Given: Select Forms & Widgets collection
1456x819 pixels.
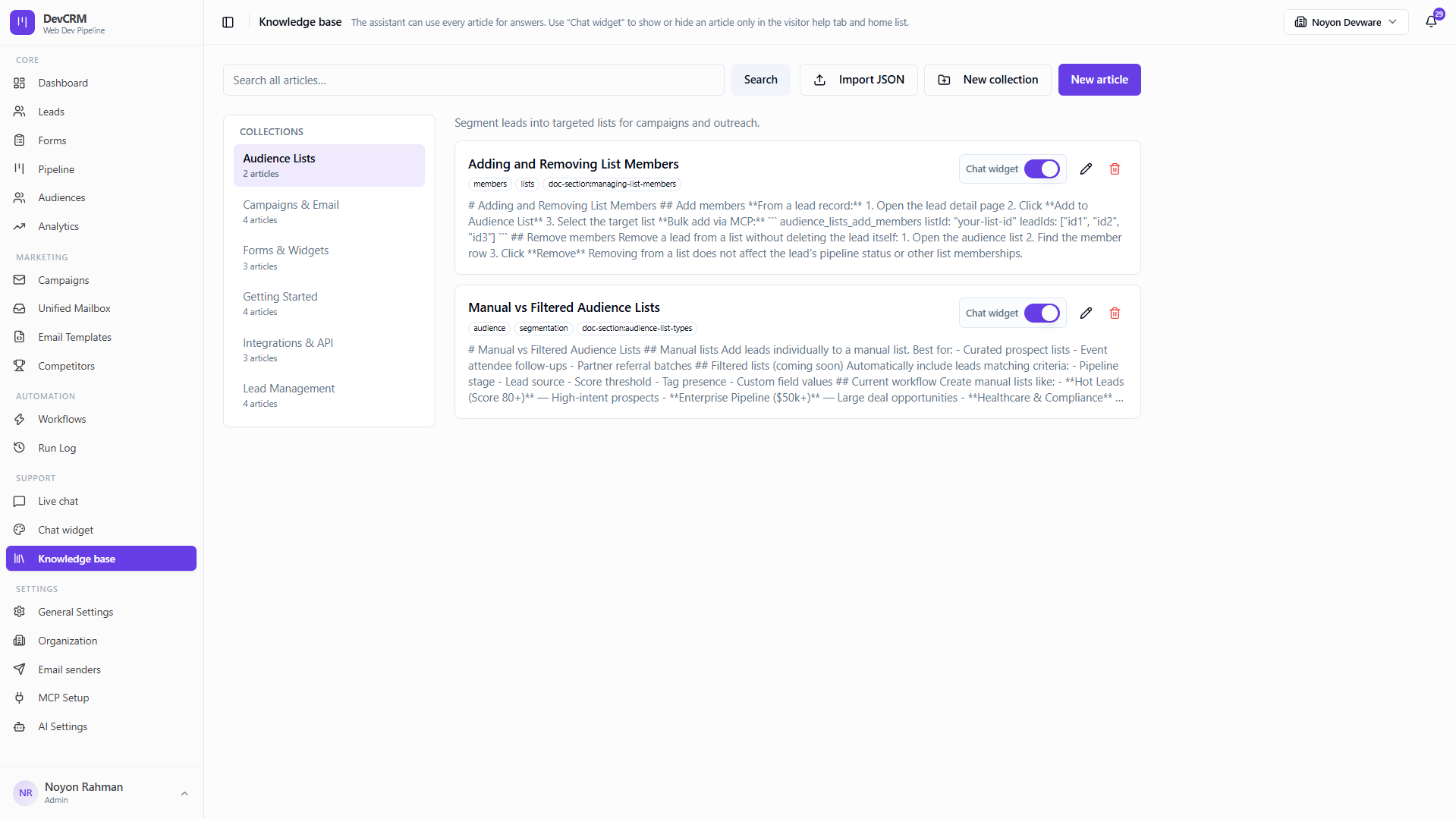Looking at the screenshot, I should [x=329, y=257].
